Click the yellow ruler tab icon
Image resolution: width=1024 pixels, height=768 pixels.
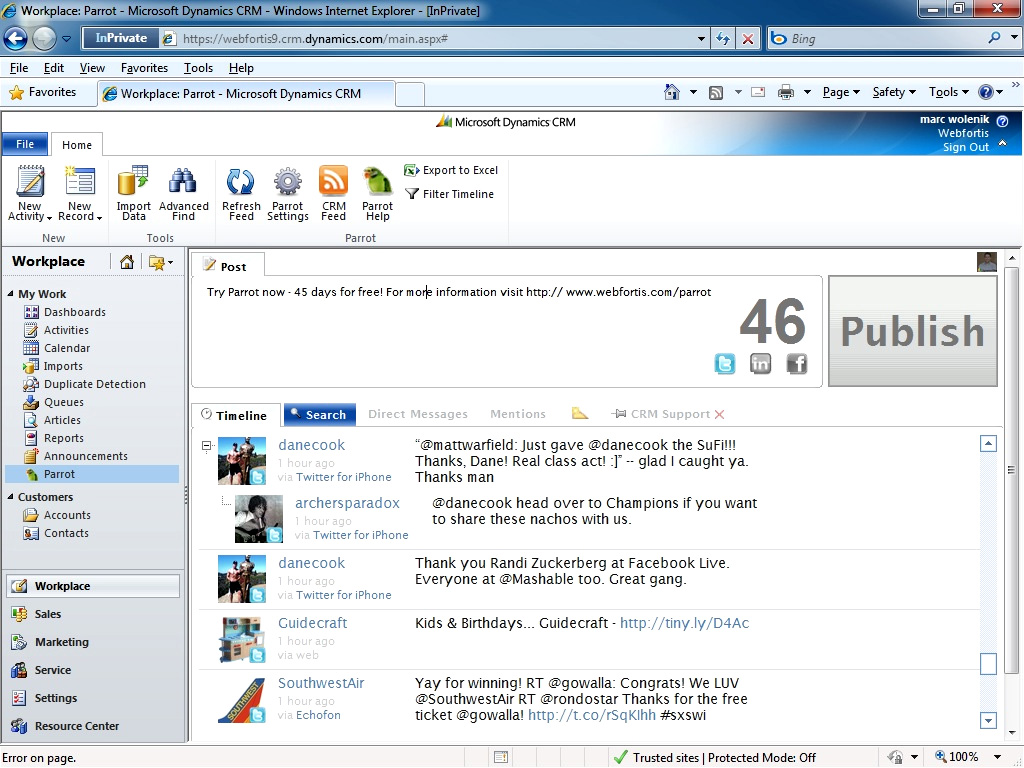tap(580, 413)
